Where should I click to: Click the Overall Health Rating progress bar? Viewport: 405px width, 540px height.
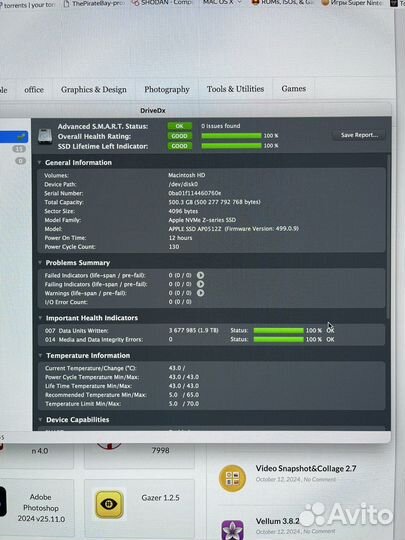231,136
